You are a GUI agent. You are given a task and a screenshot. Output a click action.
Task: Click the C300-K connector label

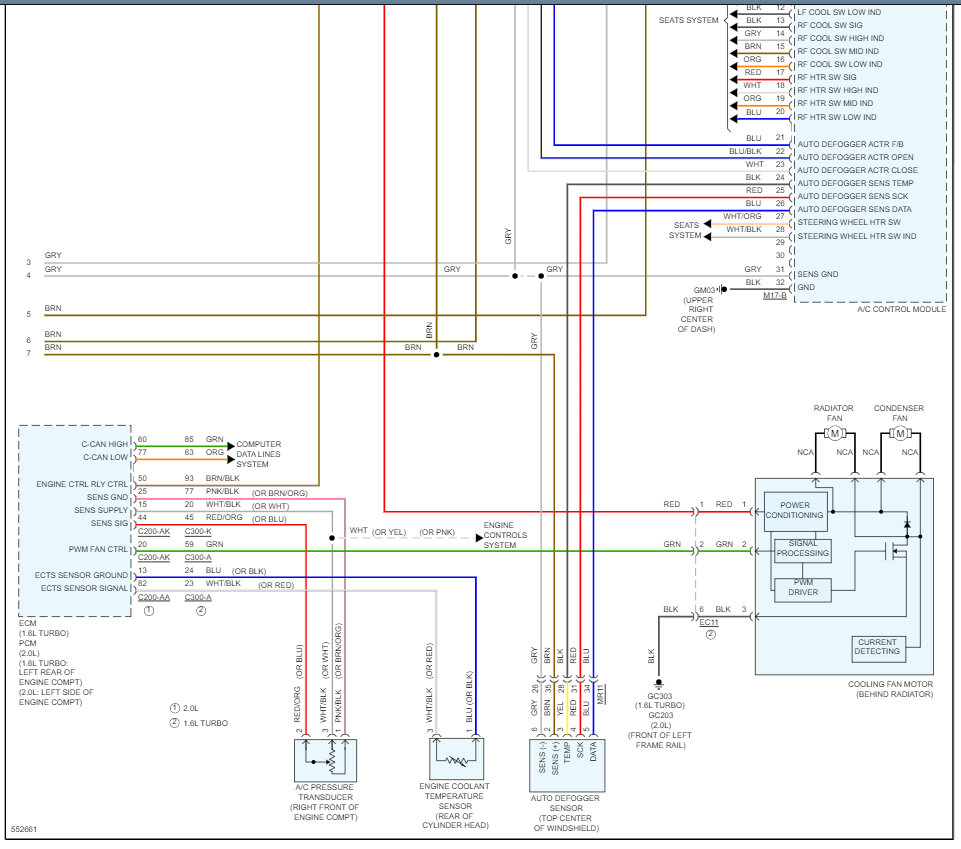[x=198, y=531]
